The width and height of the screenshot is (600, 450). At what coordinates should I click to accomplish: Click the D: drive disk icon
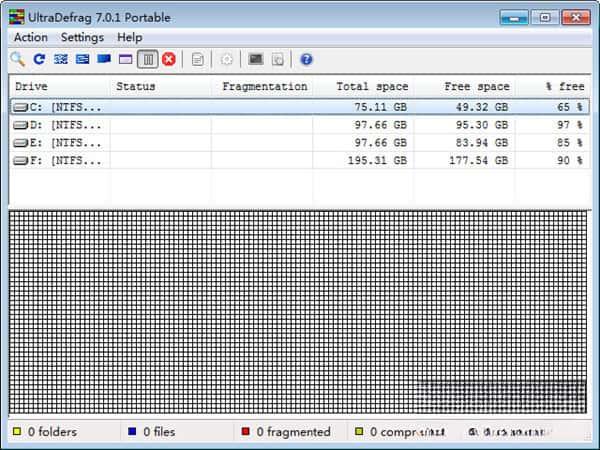pos(21,125)
